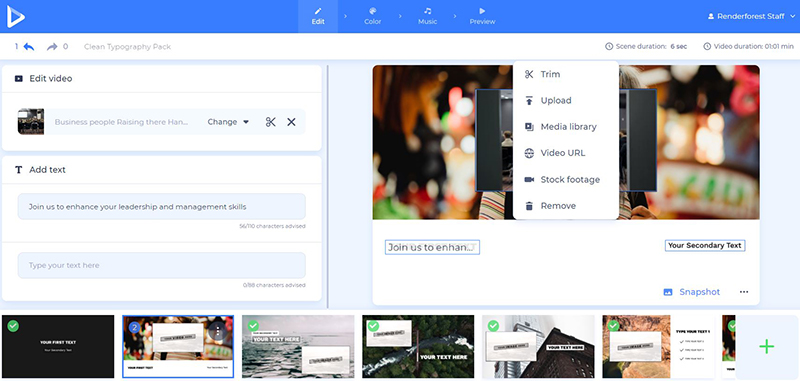Click the green checkmark on the first scene
This screenshot has height=381, width=800.
[x=13, y=325]
